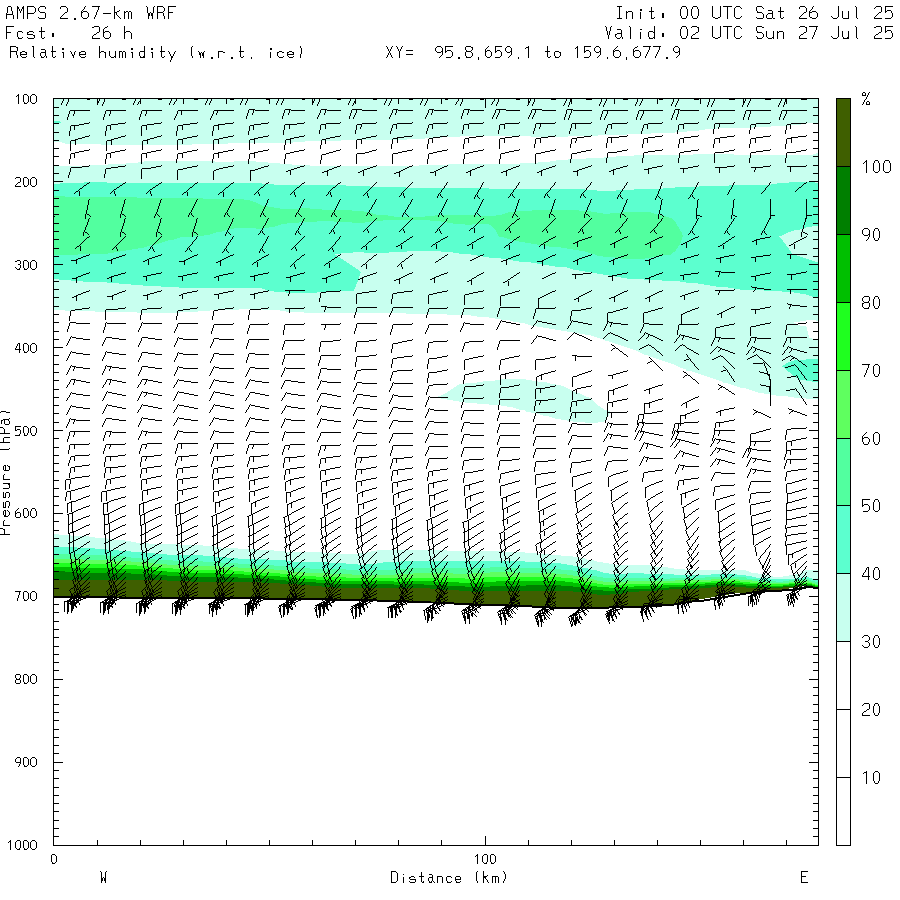This screenshot has width=900, height=900.
Task: Click the colorbar label 50
Action: click(871, 506)
